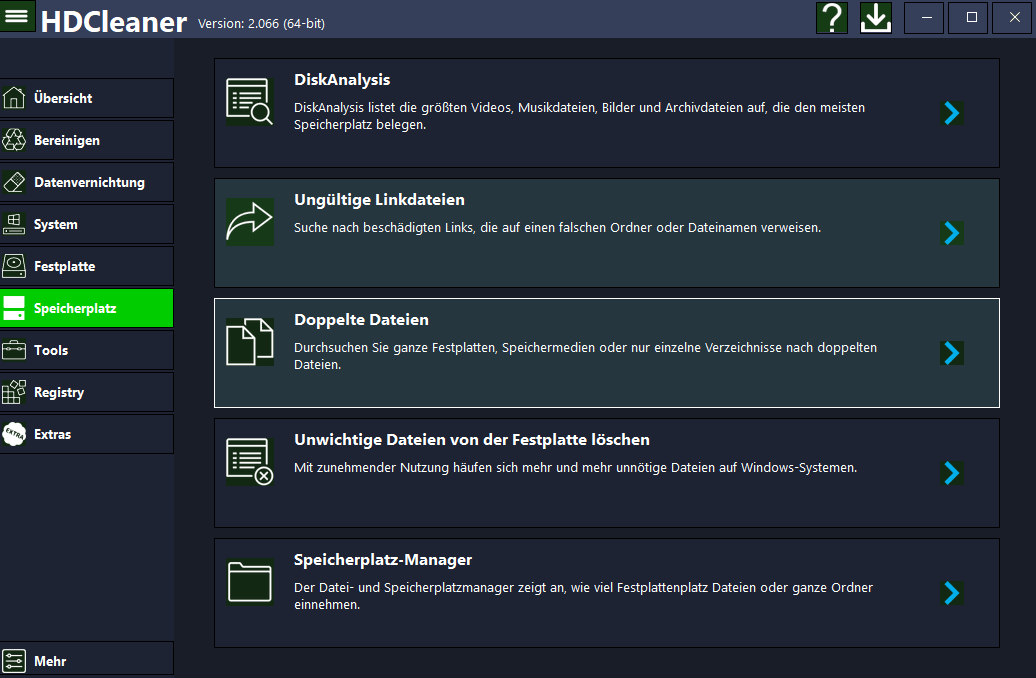Click the Mehr button

86,661
